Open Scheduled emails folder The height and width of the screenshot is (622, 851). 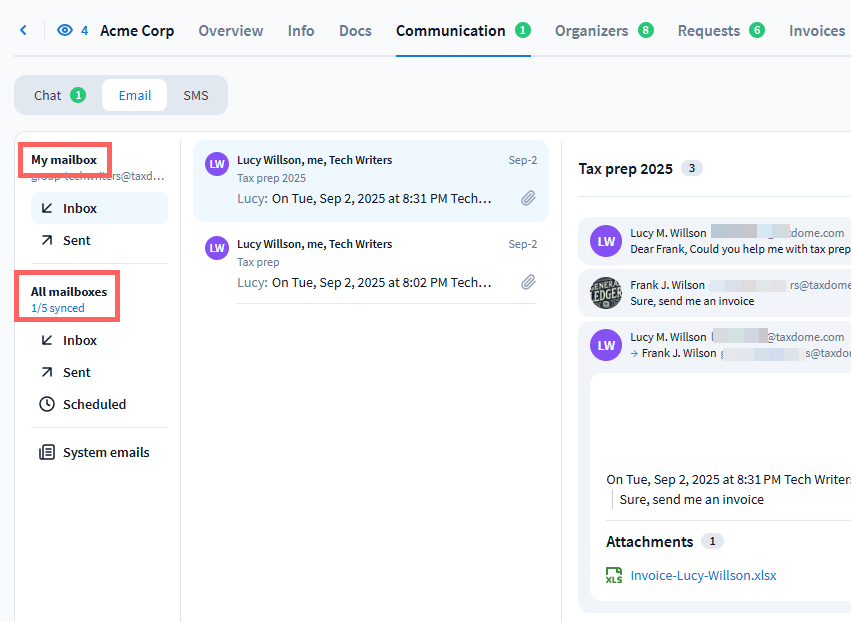pos(94,405)
